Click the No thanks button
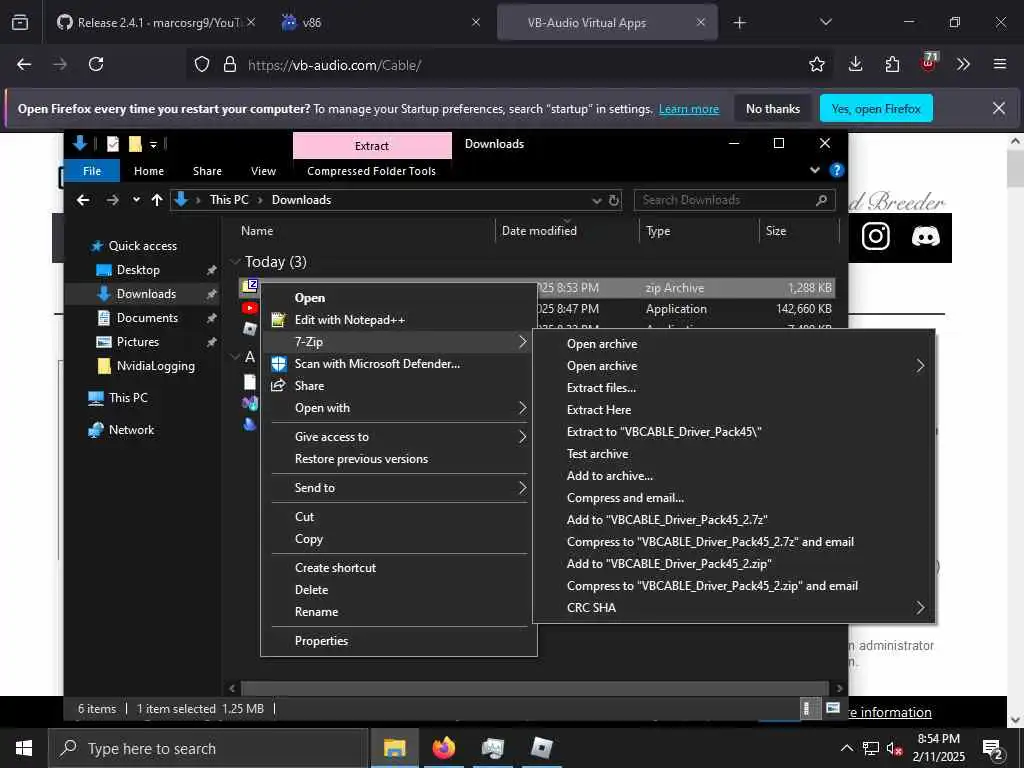 pyautogui.click(x=773, y=109)
